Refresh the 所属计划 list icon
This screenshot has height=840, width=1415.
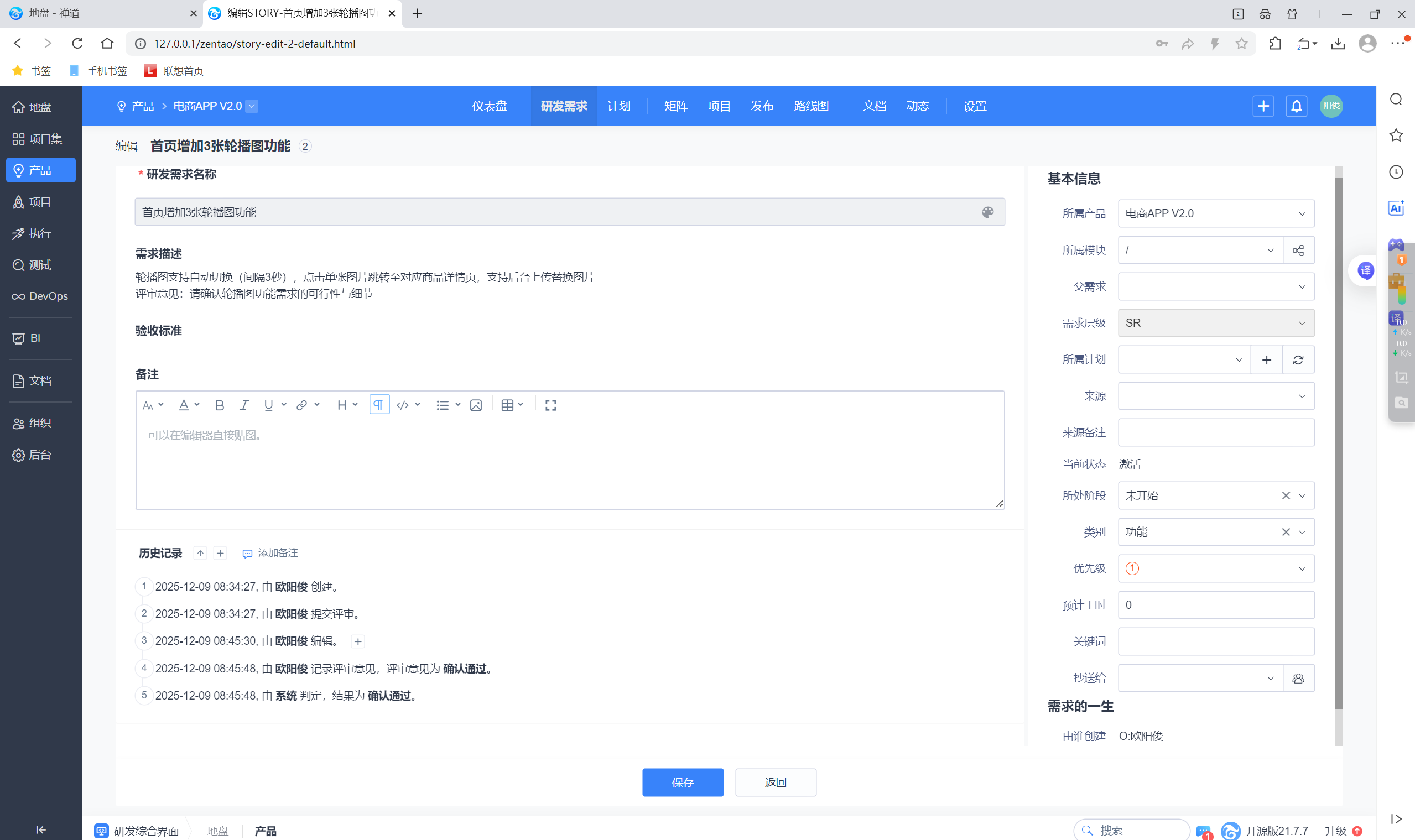[x=1298, y=359]
